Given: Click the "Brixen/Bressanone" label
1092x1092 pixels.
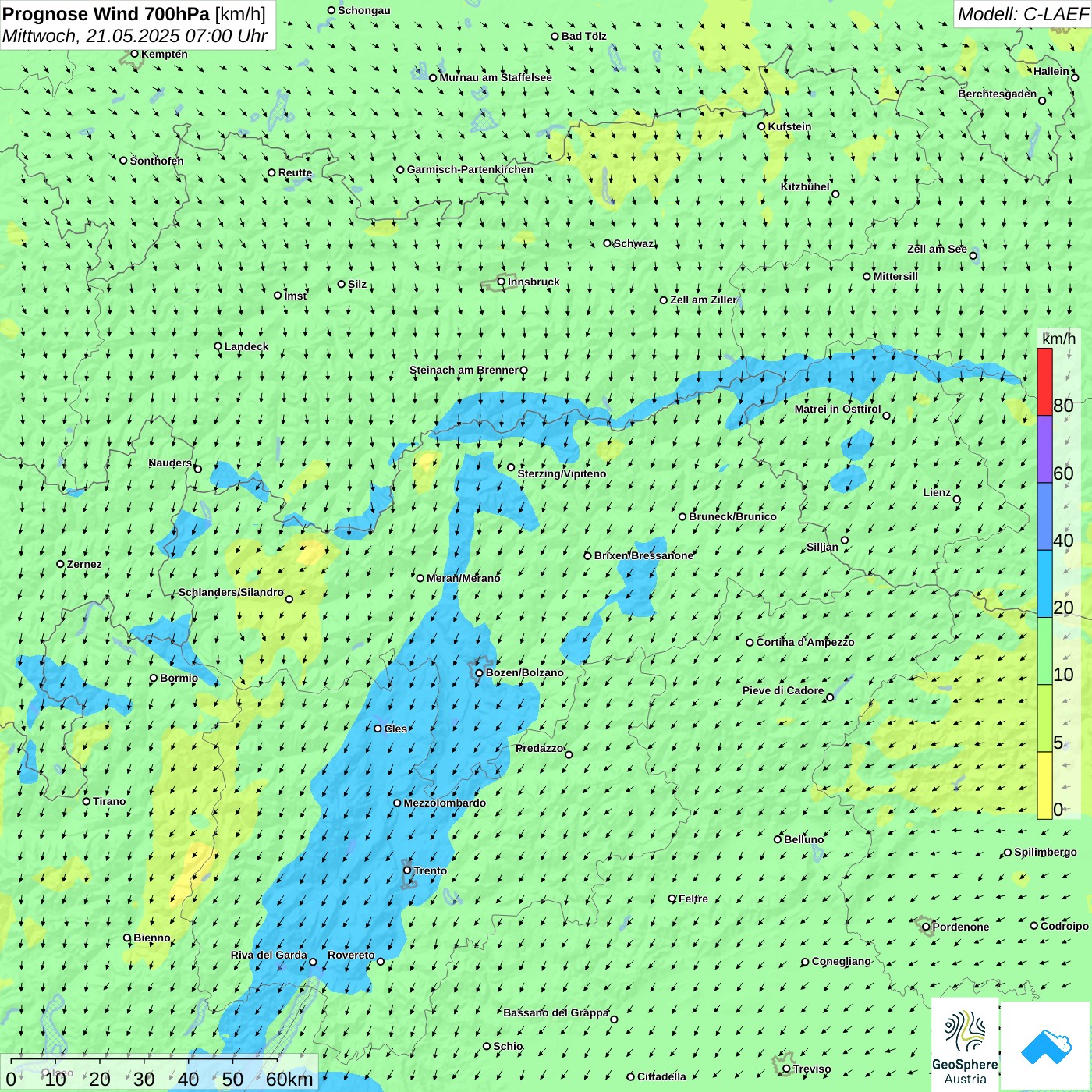Looking at the screenshot, I should [643, 555].
